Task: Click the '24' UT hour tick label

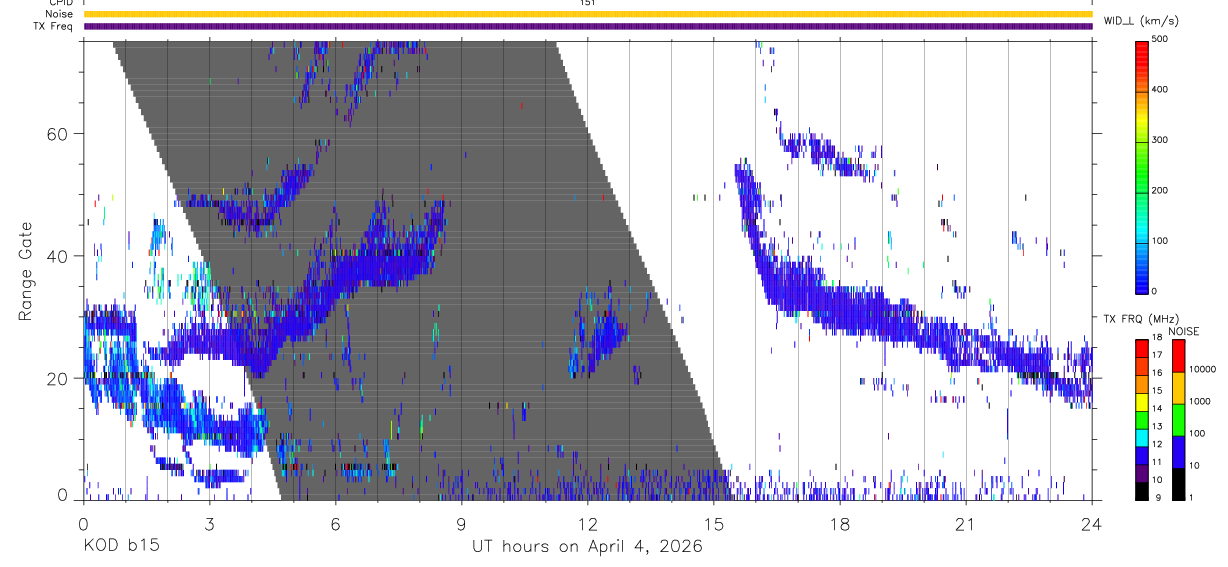Action: (1092, 523)
